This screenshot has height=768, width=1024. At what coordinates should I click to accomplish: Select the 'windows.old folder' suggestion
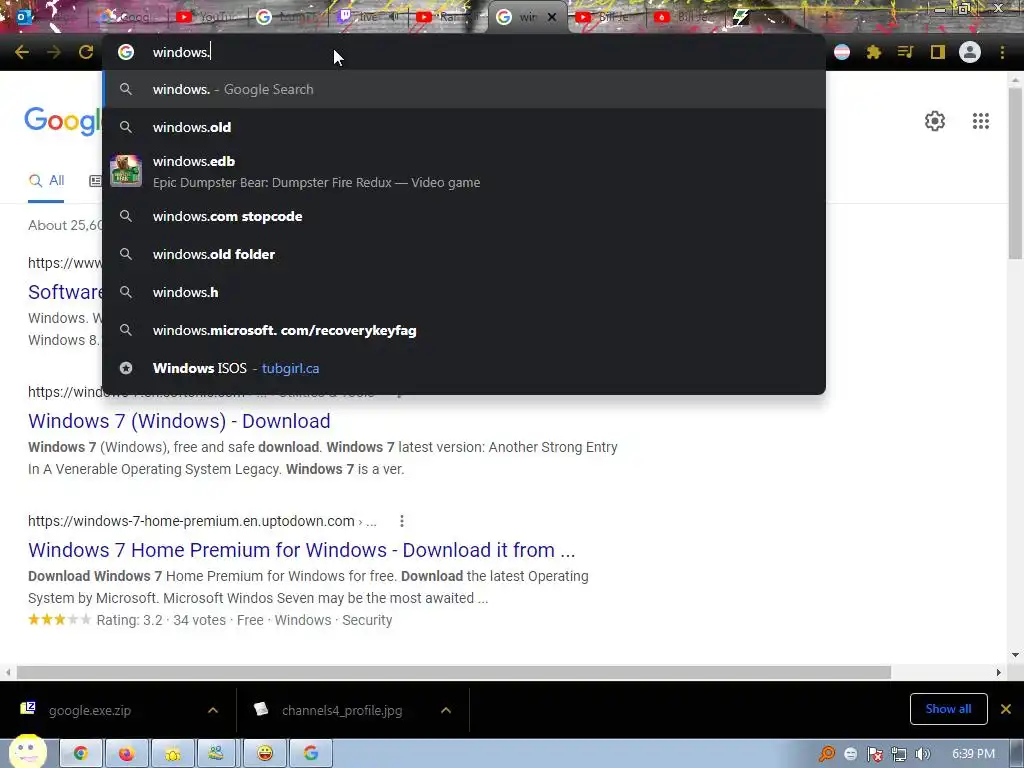[x=464, y=254]
